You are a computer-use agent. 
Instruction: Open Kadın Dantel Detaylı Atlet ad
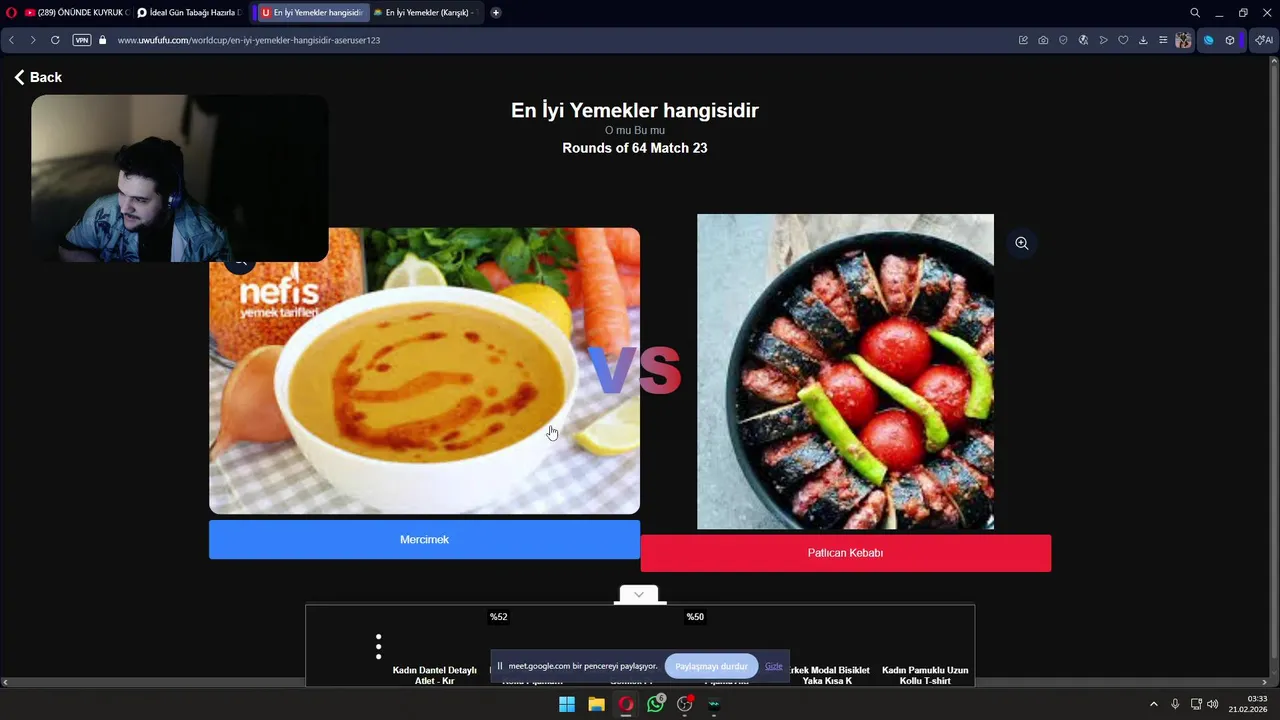tap(435, 675)
